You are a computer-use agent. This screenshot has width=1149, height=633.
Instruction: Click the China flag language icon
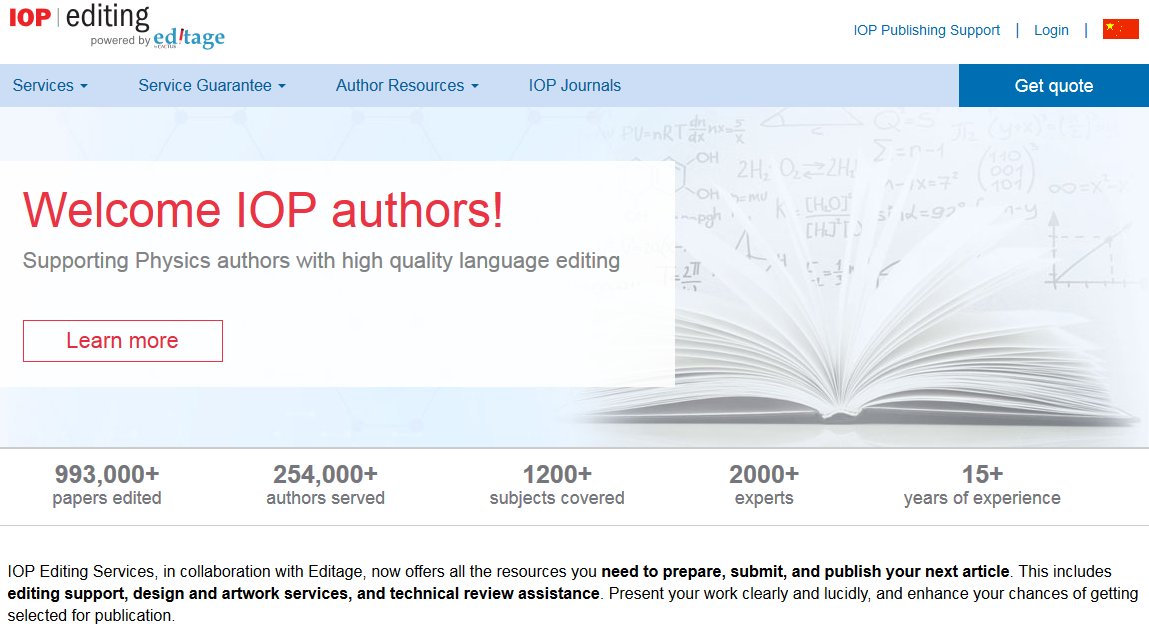point(1120,29)
